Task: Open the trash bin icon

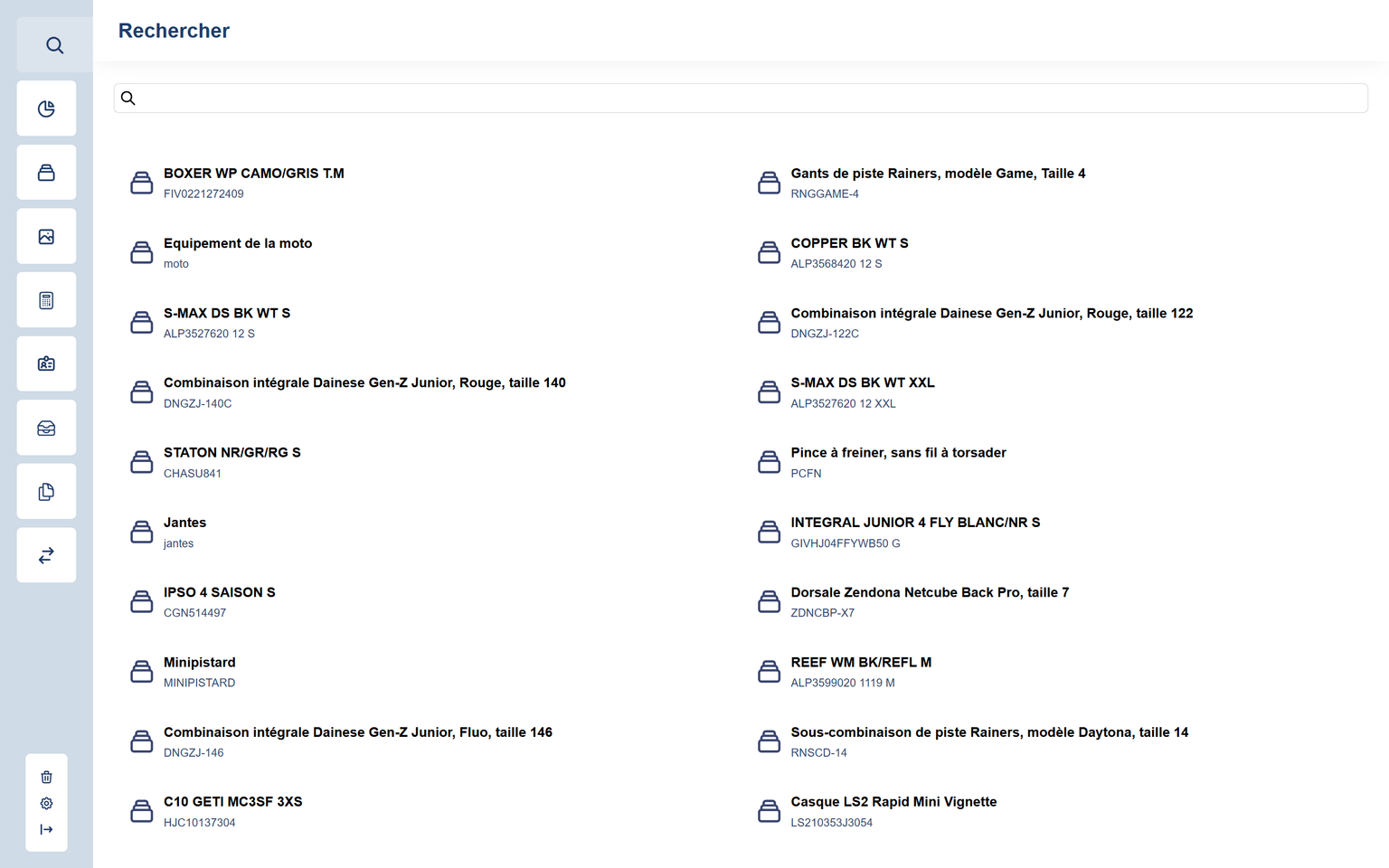Action: point(46,778)
